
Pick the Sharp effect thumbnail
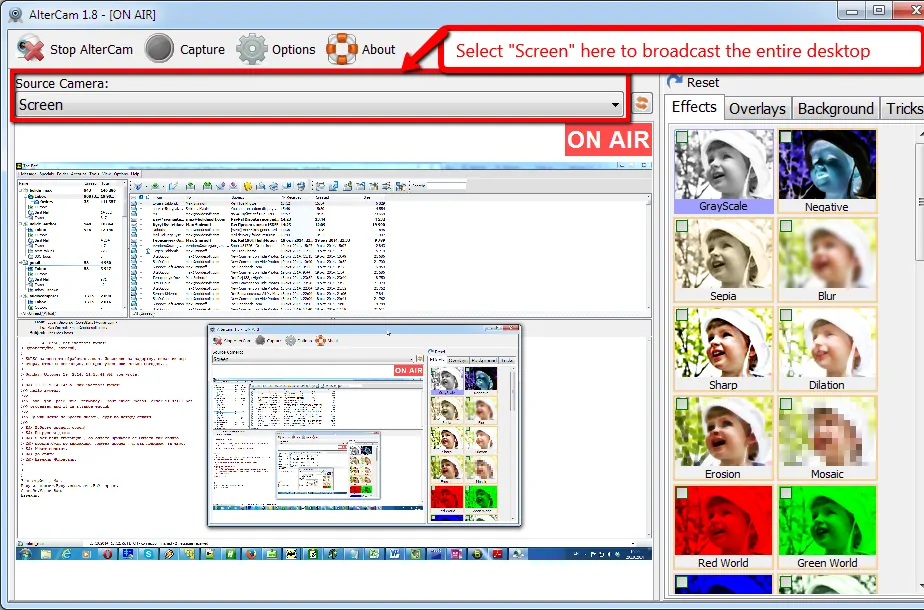pos(724,349)
